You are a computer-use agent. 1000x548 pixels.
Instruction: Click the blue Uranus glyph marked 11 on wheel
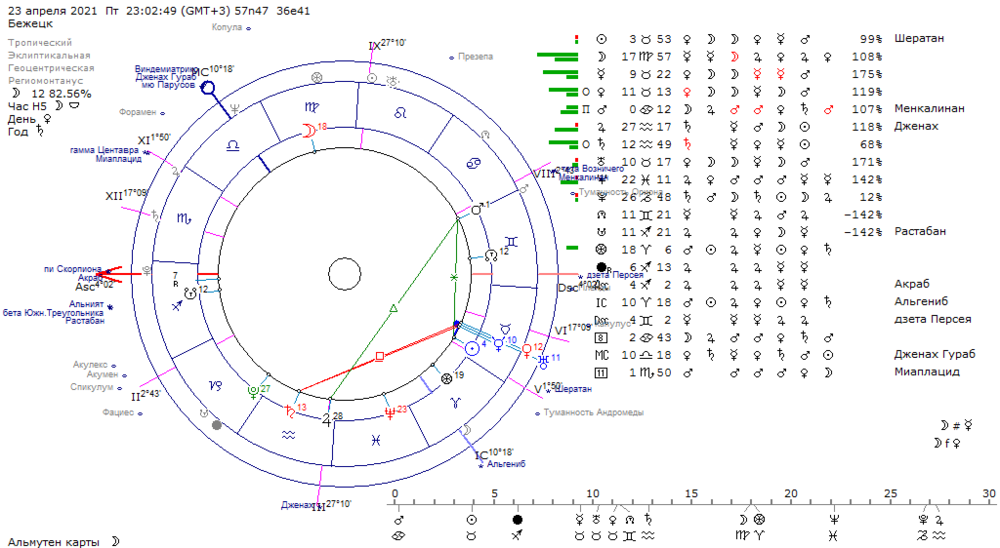(543, 361)
